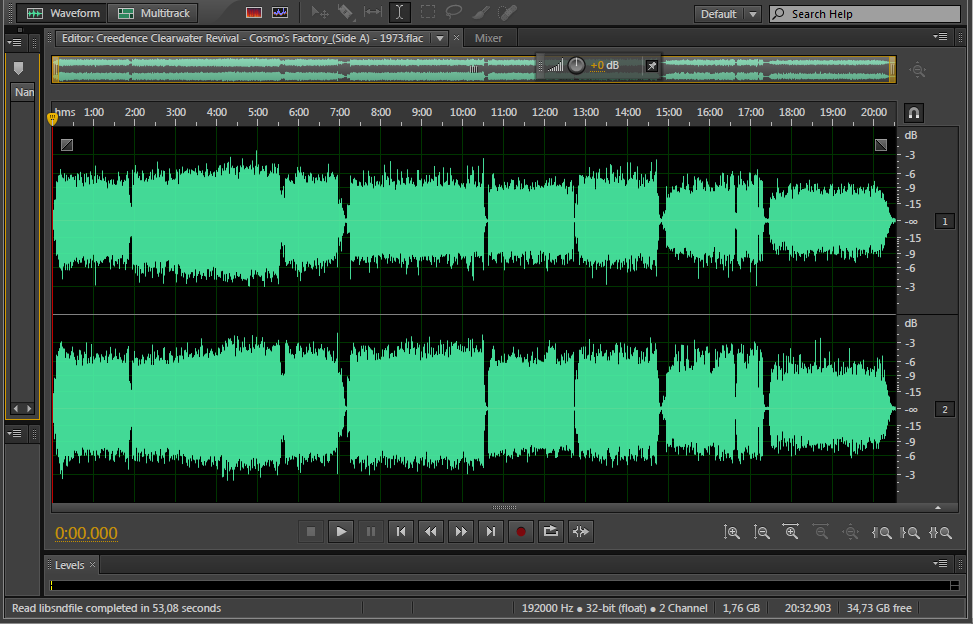Viewport: 973px width, 624px height.
Task: Open the Default workspace dropdown
Action: [727, 14]
